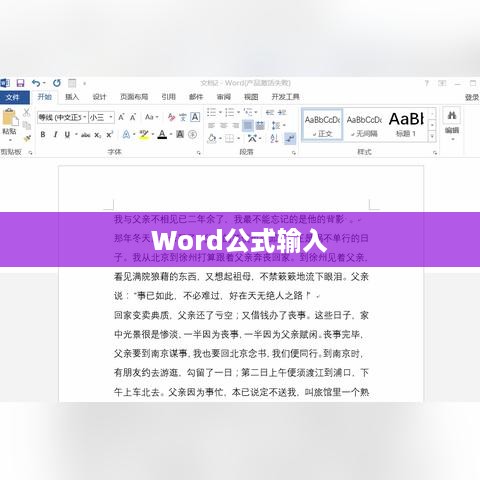Switch to the 引用 tab
The image size is (480, 480).
coord(169,97)
